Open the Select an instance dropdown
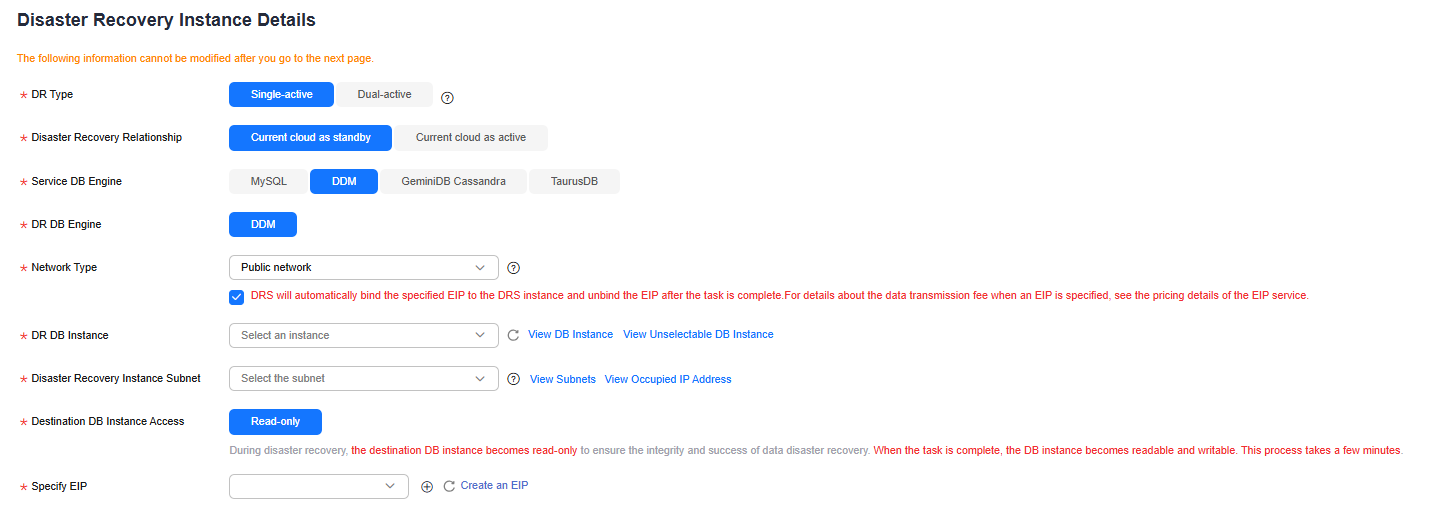The height and width of the screenshot is (519, 1440). tap(364, 335)
